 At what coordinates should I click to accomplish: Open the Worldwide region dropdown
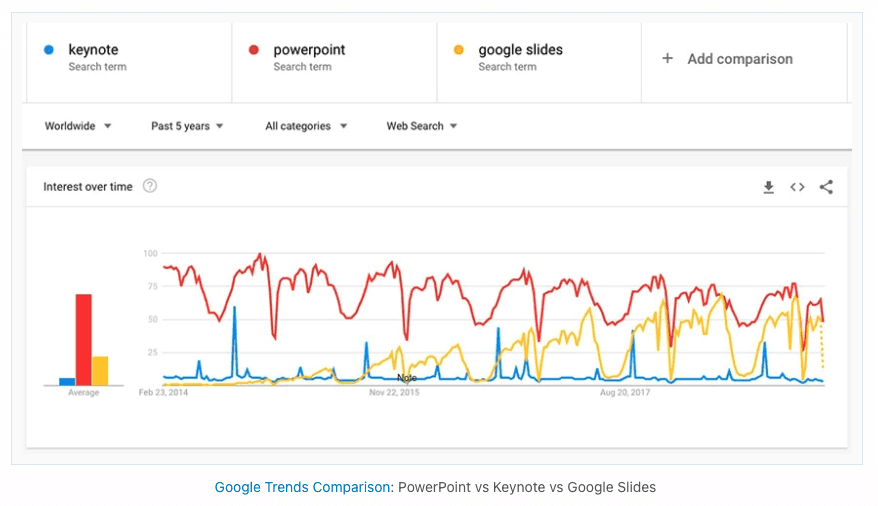(78, 126)
